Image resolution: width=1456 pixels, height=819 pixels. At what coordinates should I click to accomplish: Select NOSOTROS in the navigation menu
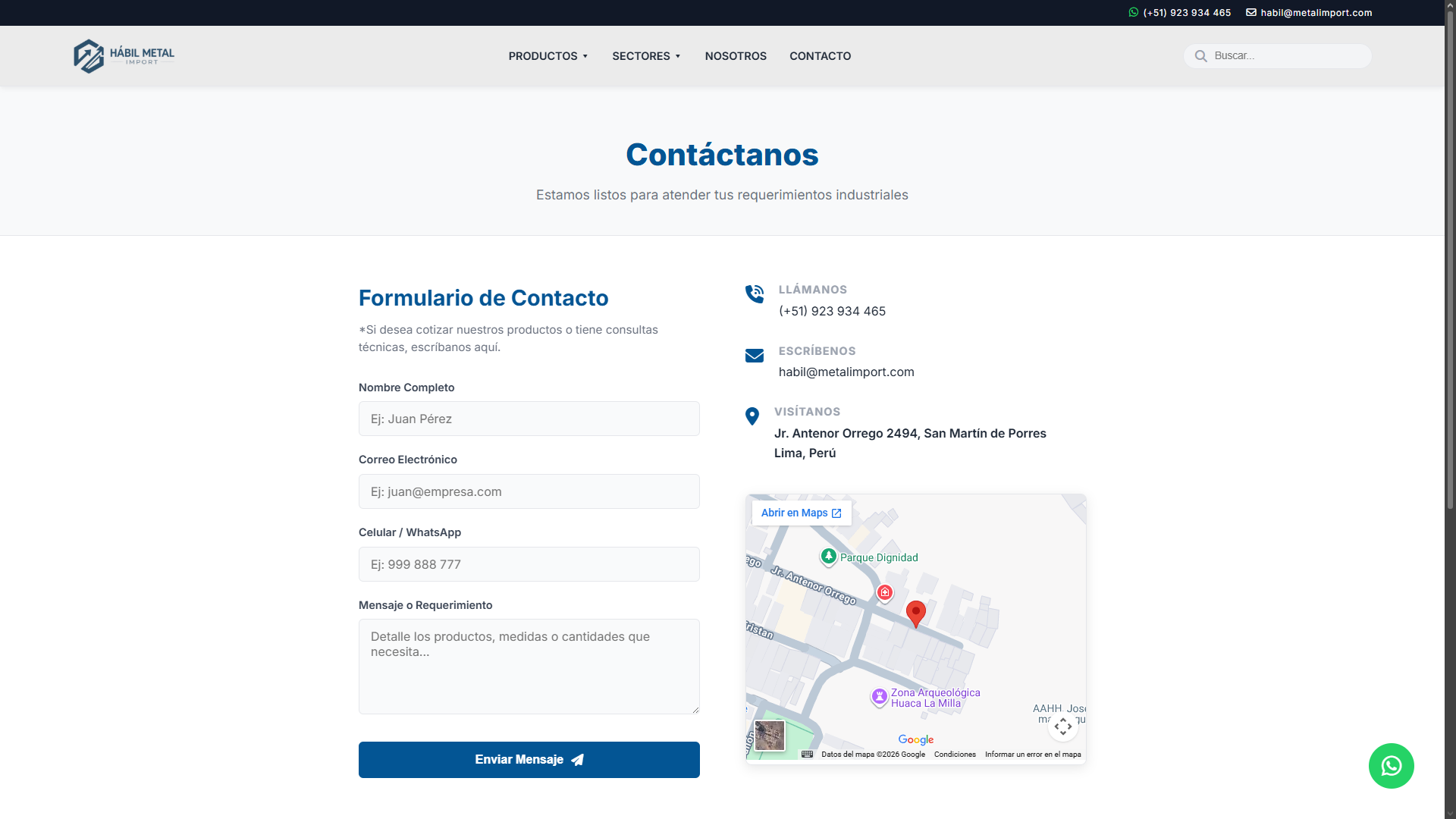point(735,55)
